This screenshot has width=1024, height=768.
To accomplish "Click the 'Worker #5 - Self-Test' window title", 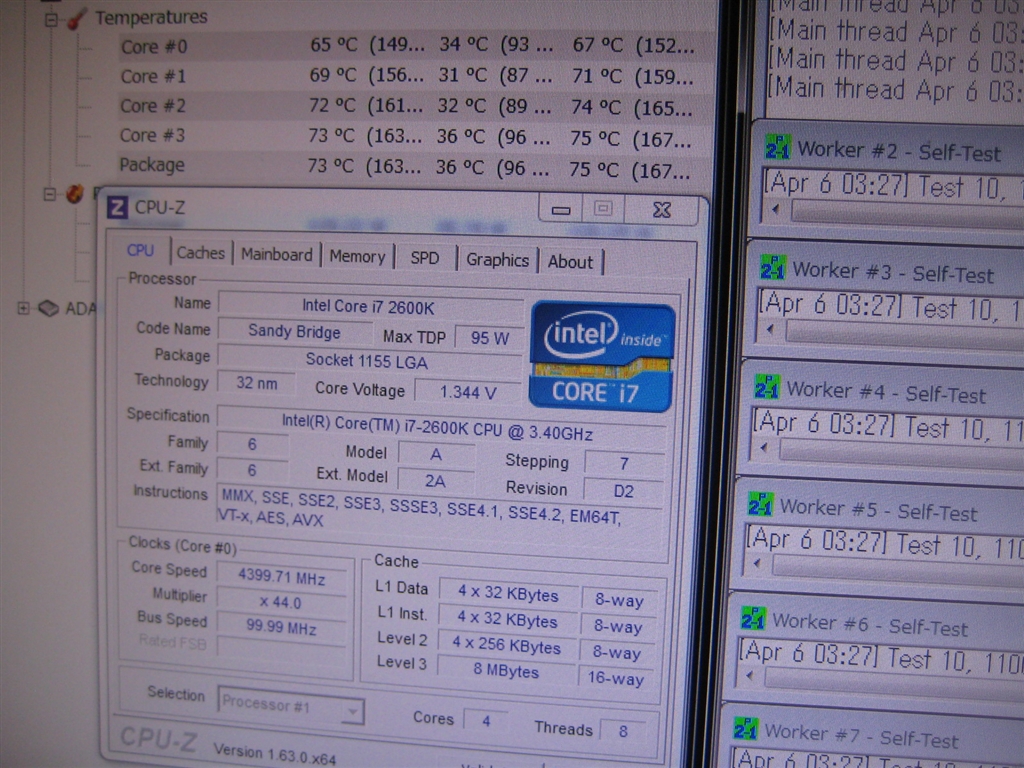I will 879,509.
